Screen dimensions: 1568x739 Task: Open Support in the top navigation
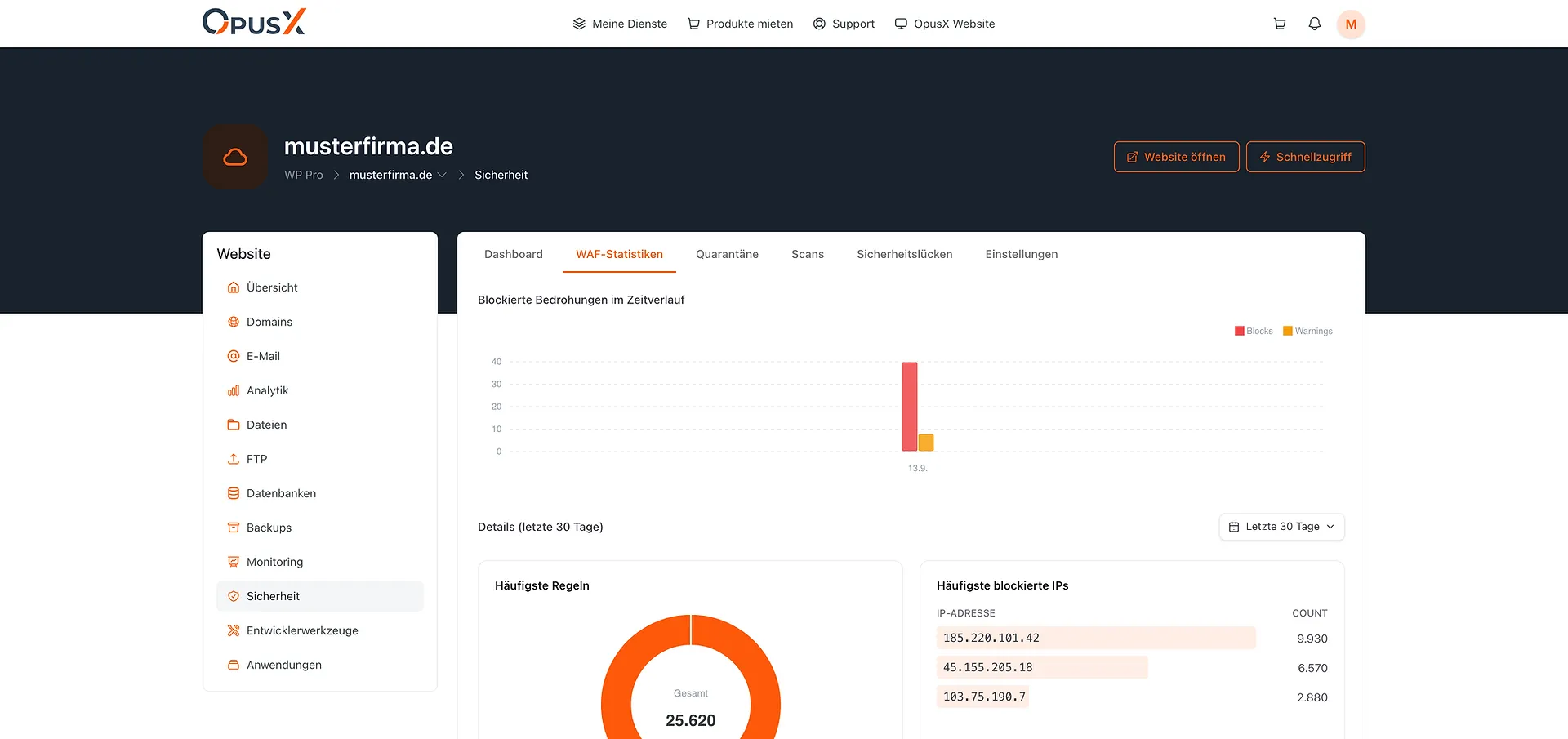pyautogui.click(x=844, y=24)
